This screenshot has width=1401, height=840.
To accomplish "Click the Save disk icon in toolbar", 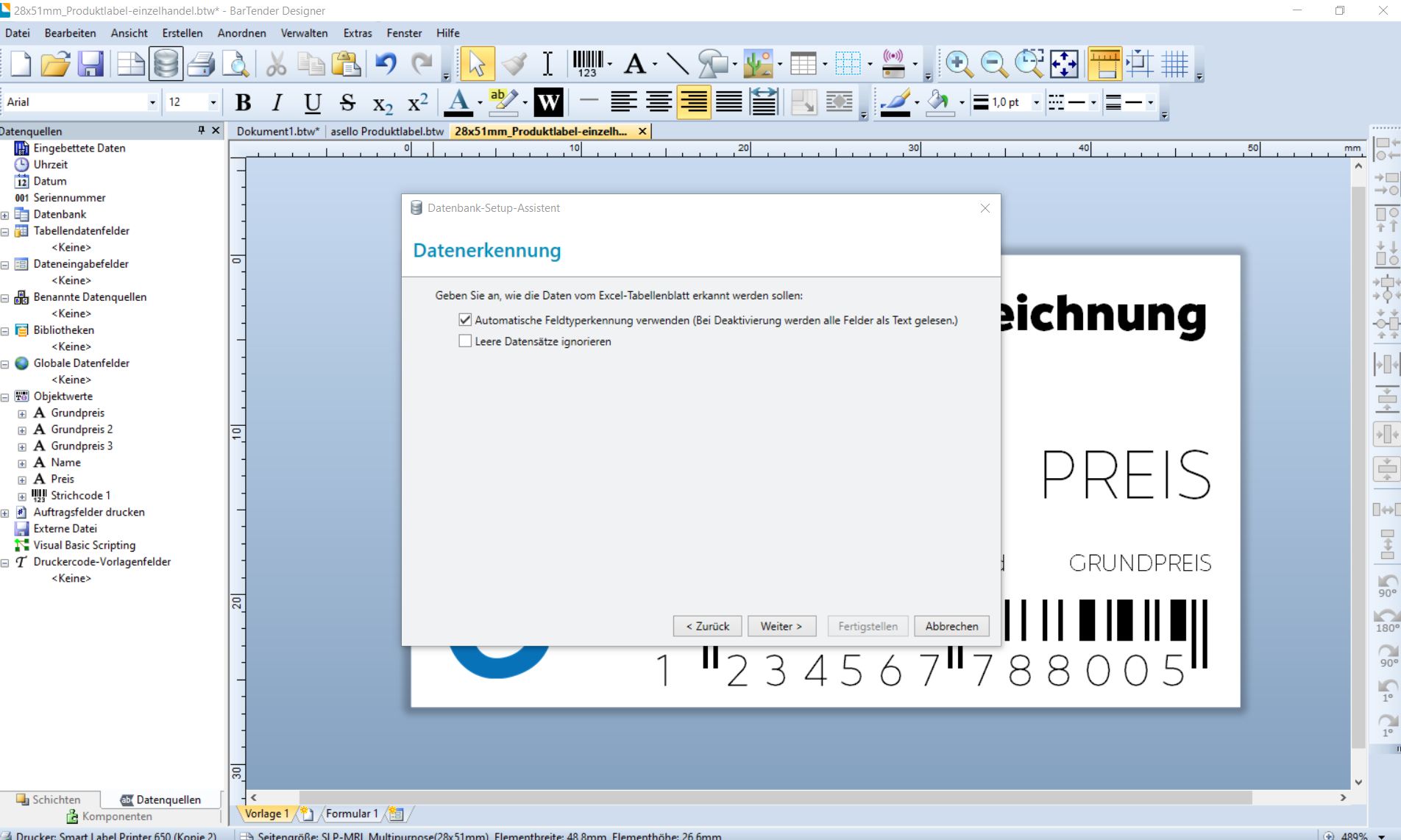I will click(x=91, y=65).
